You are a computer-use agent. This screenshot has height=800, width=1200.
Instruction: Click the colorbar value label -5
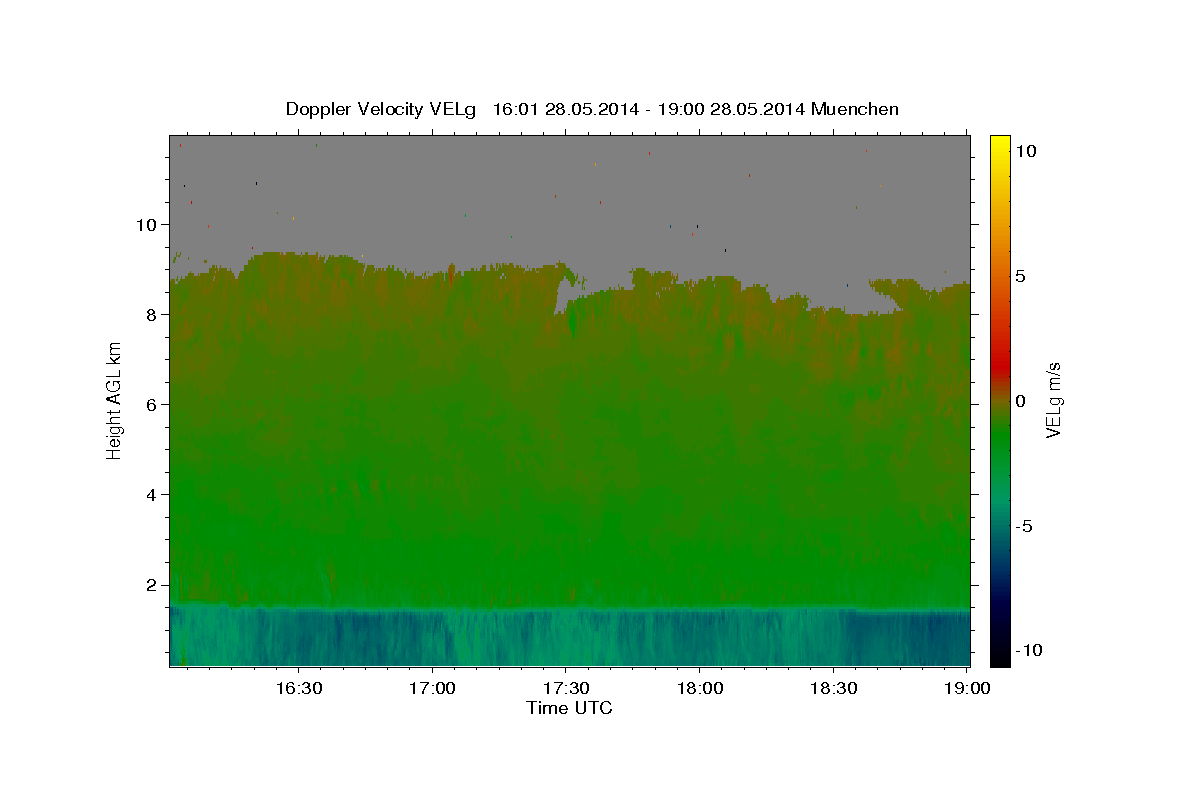click(1024, 526)
